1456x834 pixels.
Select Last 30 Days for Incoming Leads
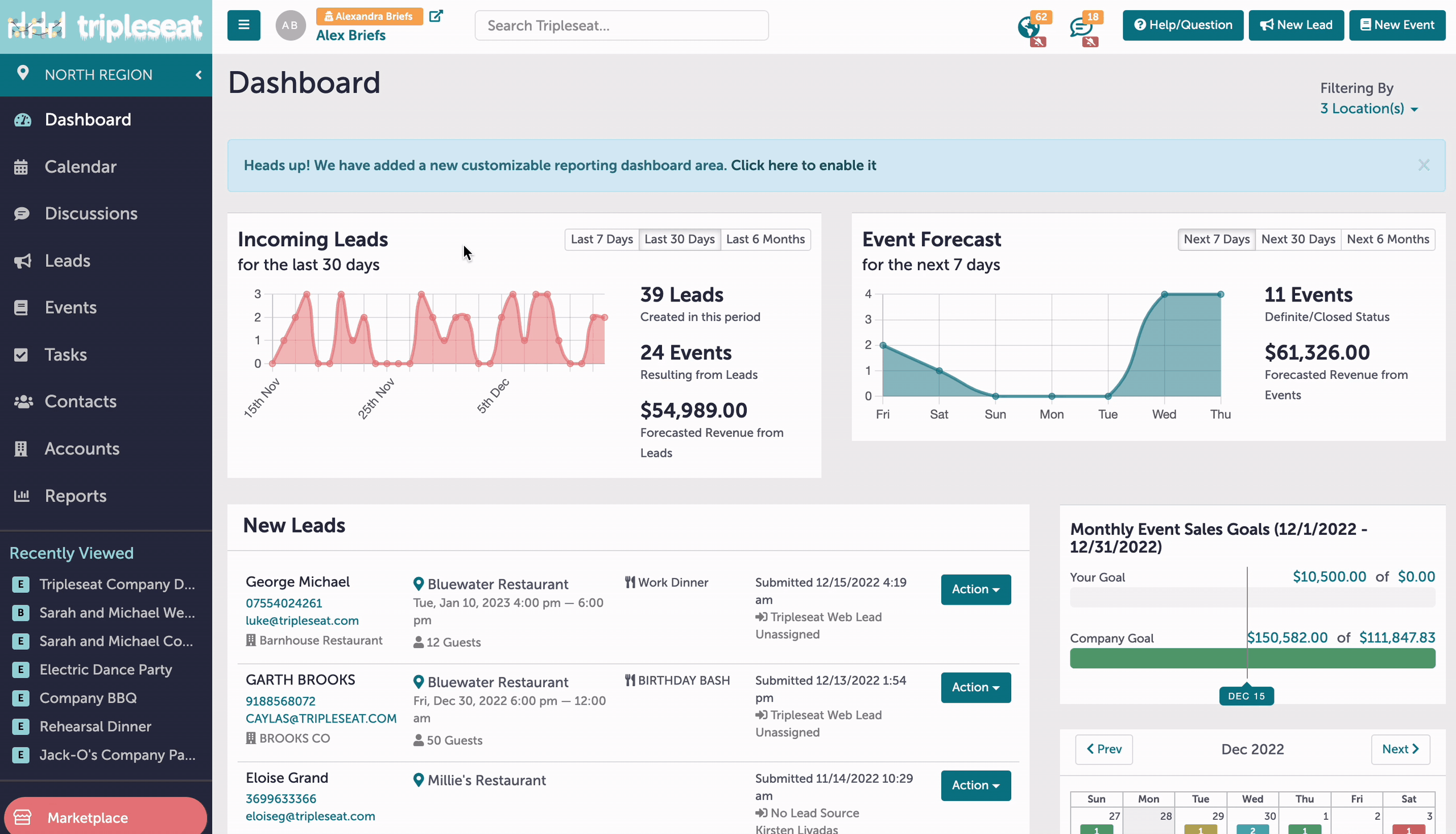[680, 240]
